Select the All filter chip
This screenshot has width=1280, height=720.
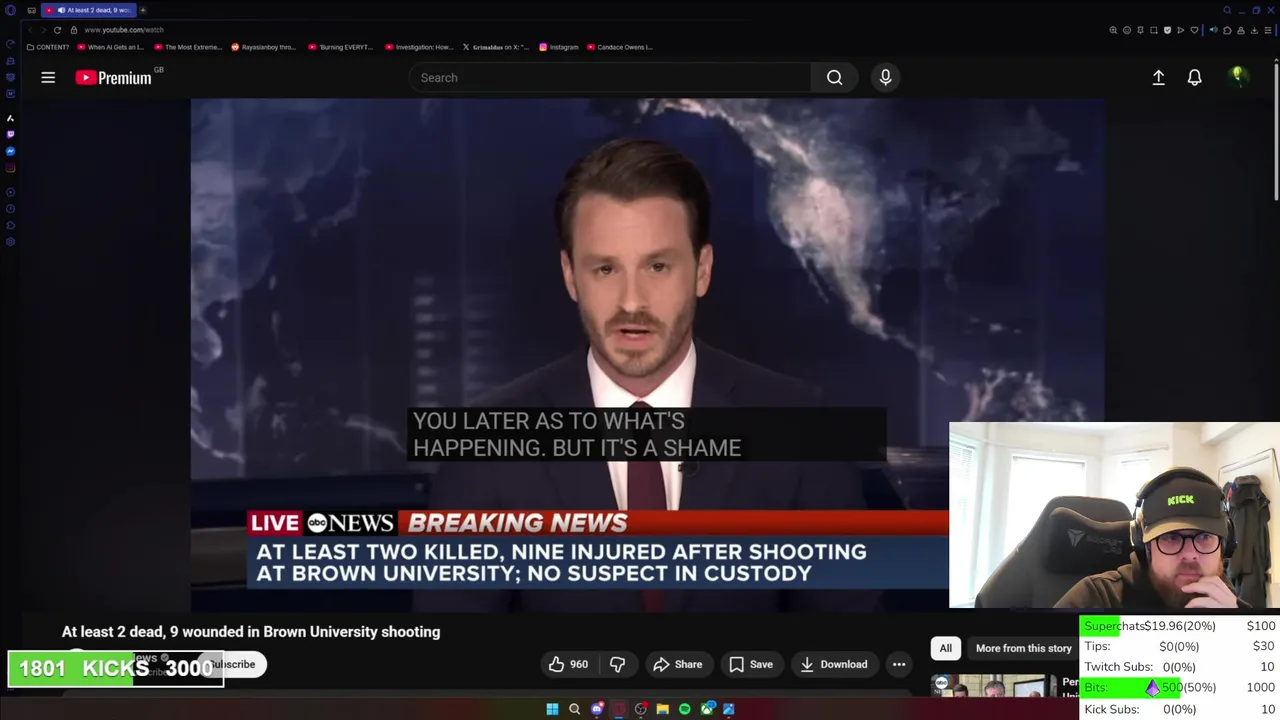[945, 648]
